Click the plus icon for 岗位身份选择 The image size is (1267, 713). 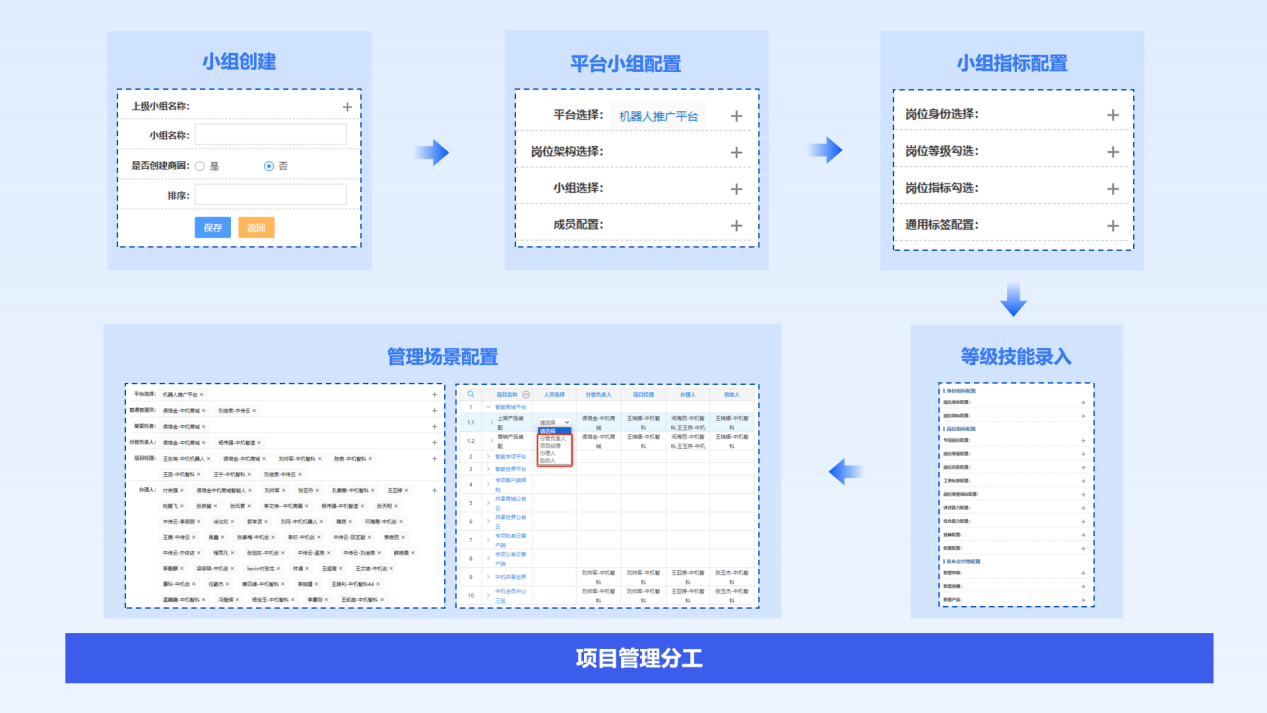[1112, 115]
